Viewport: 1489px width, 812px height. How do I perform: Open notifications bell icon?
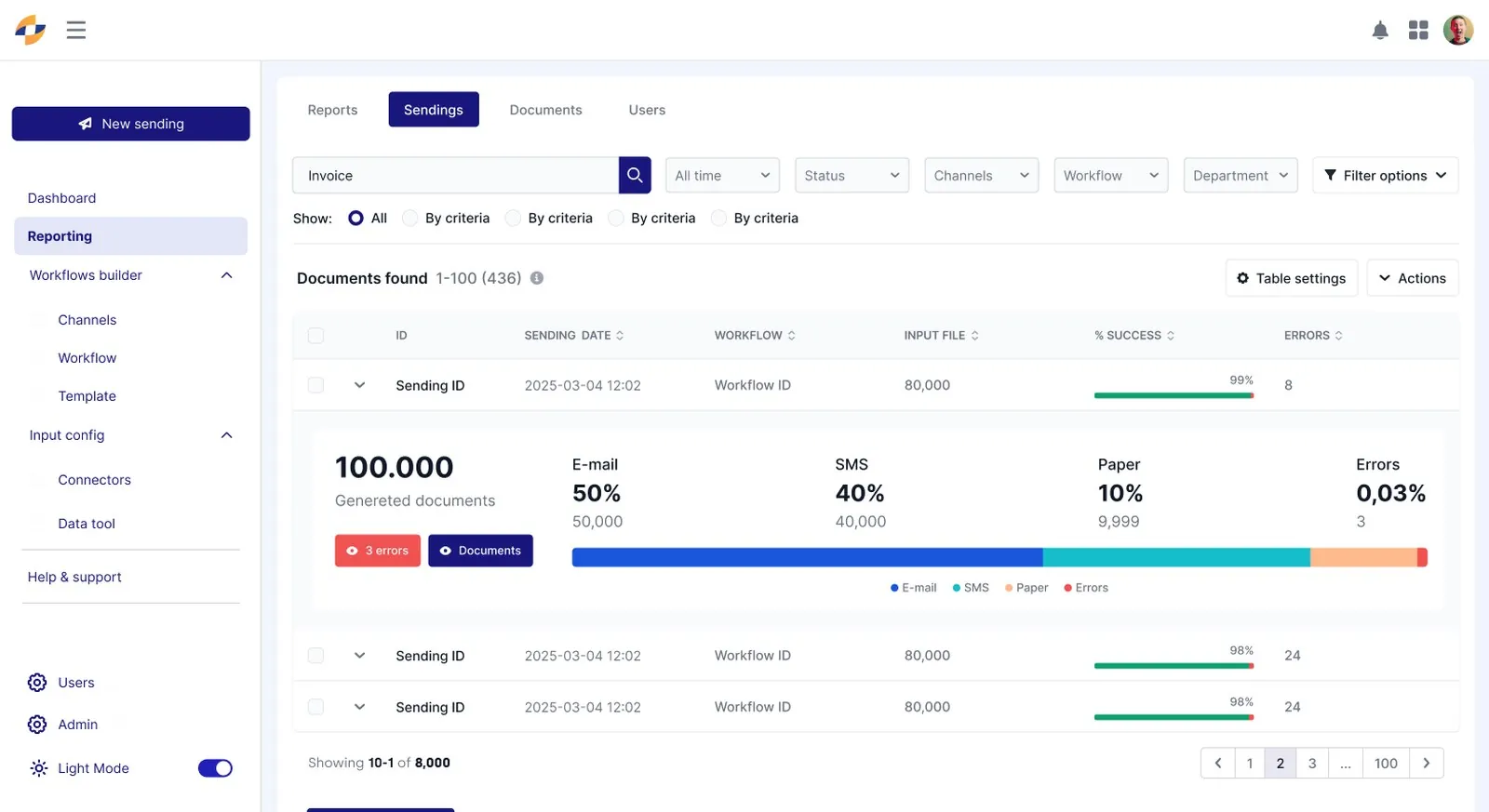point(1380,31)
